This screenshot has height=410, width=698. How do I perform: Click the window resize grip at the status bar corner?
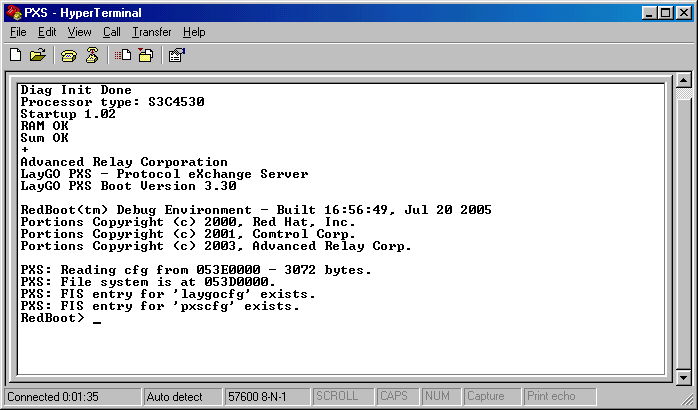687,398
